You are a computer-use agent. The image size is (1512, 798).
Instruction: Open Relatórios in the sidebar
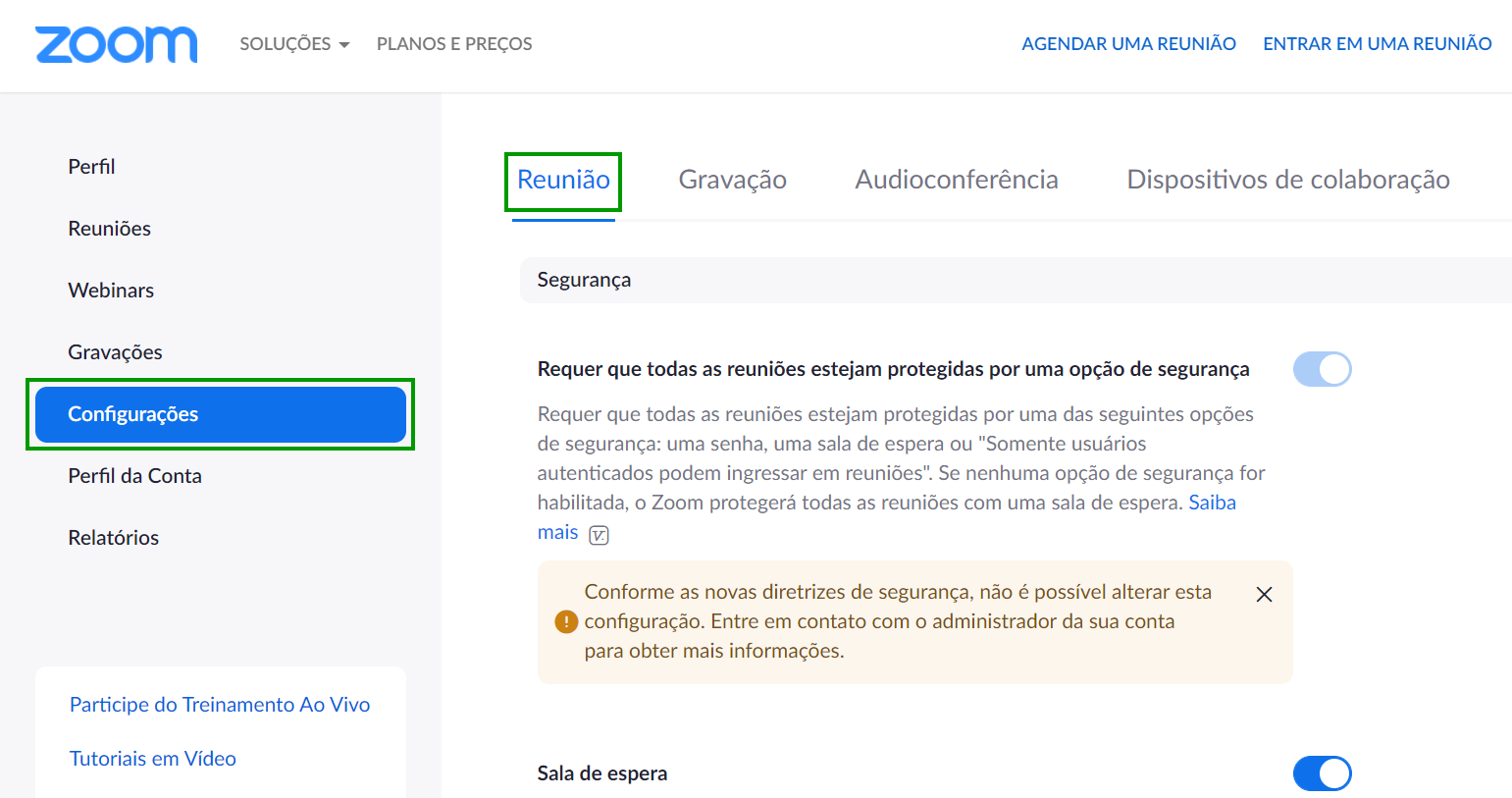[x=113, y=538]
